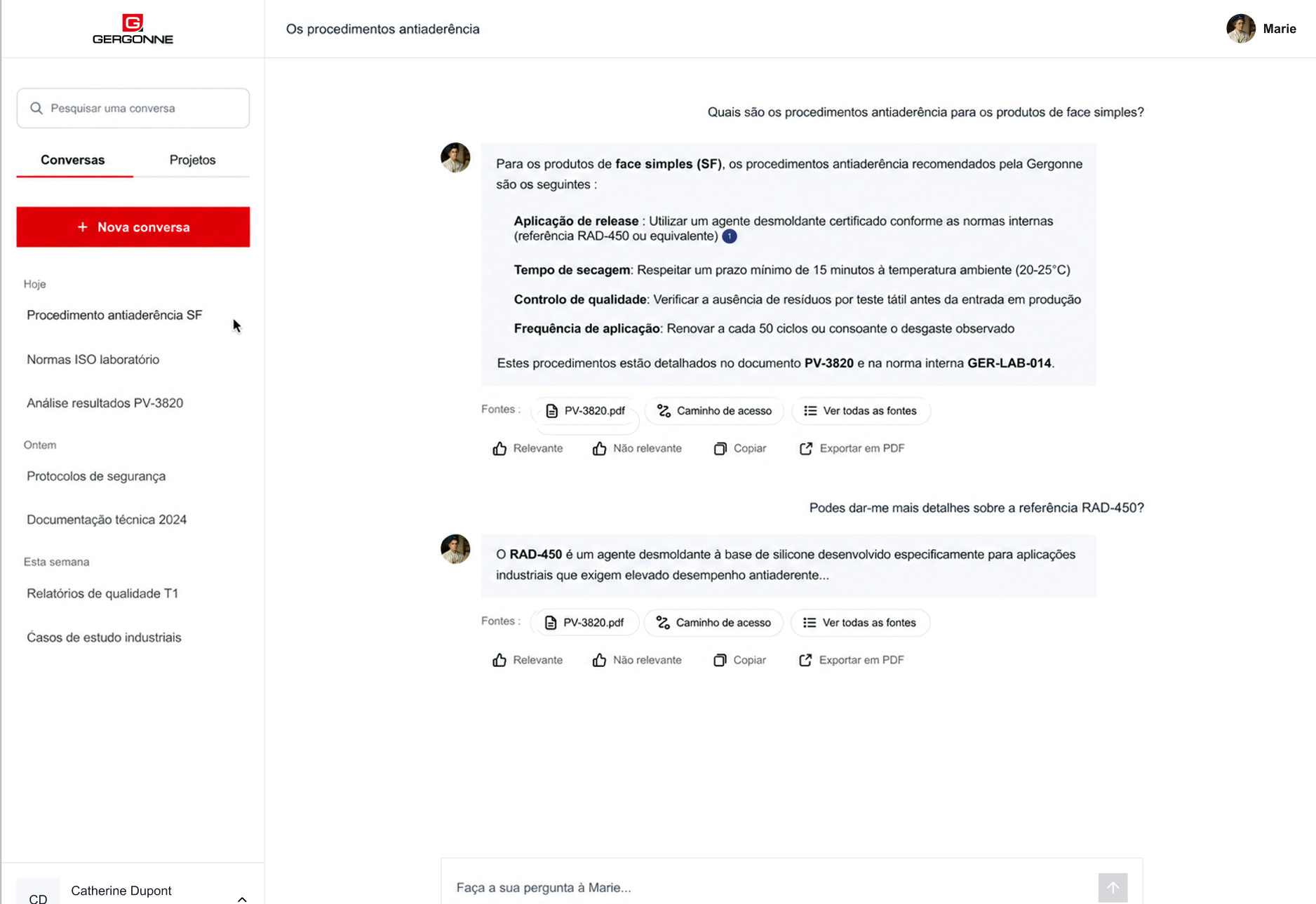
Task: Open conversation Procedimento antiaderência SF
Action: tap(114, 315)
